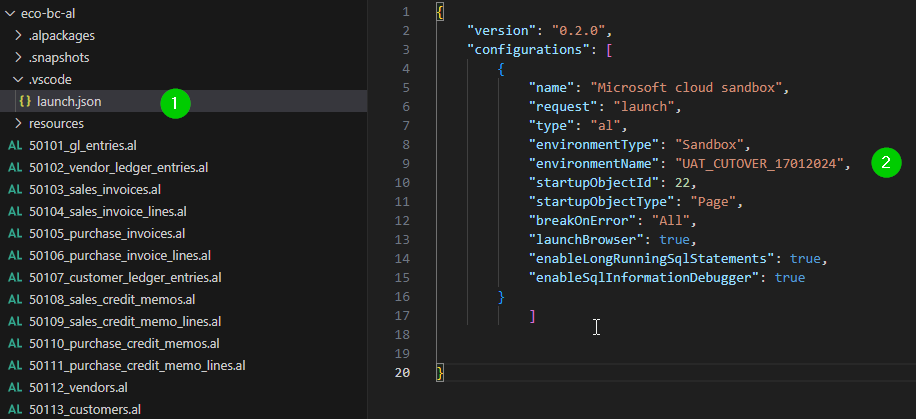Select the .snapshots folder name
The image size is (916, 419).
pyautogui.click(x=59, y=58)
